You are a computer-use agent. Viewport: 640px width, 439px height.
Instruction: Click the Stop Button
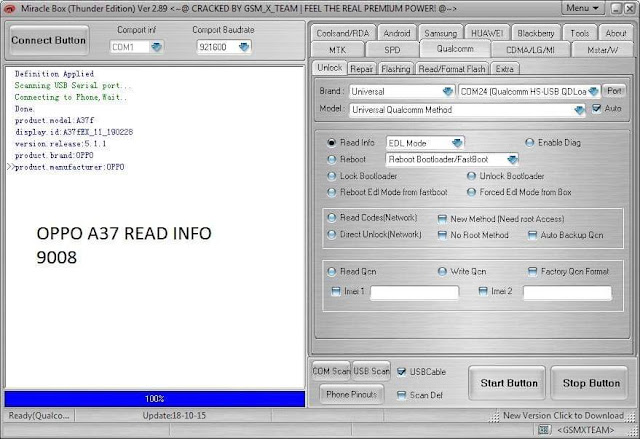point(589,383)
